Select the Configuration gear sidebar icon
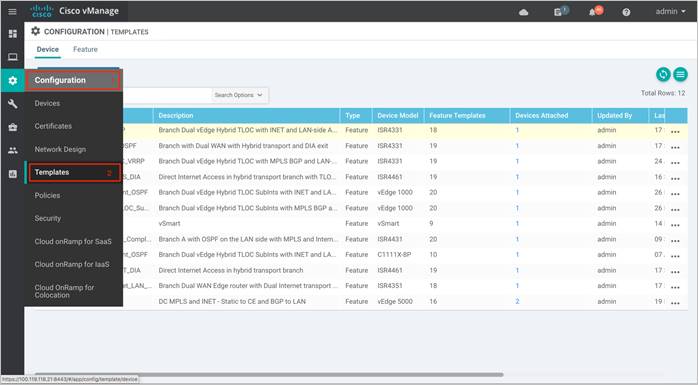 (12, 80)
